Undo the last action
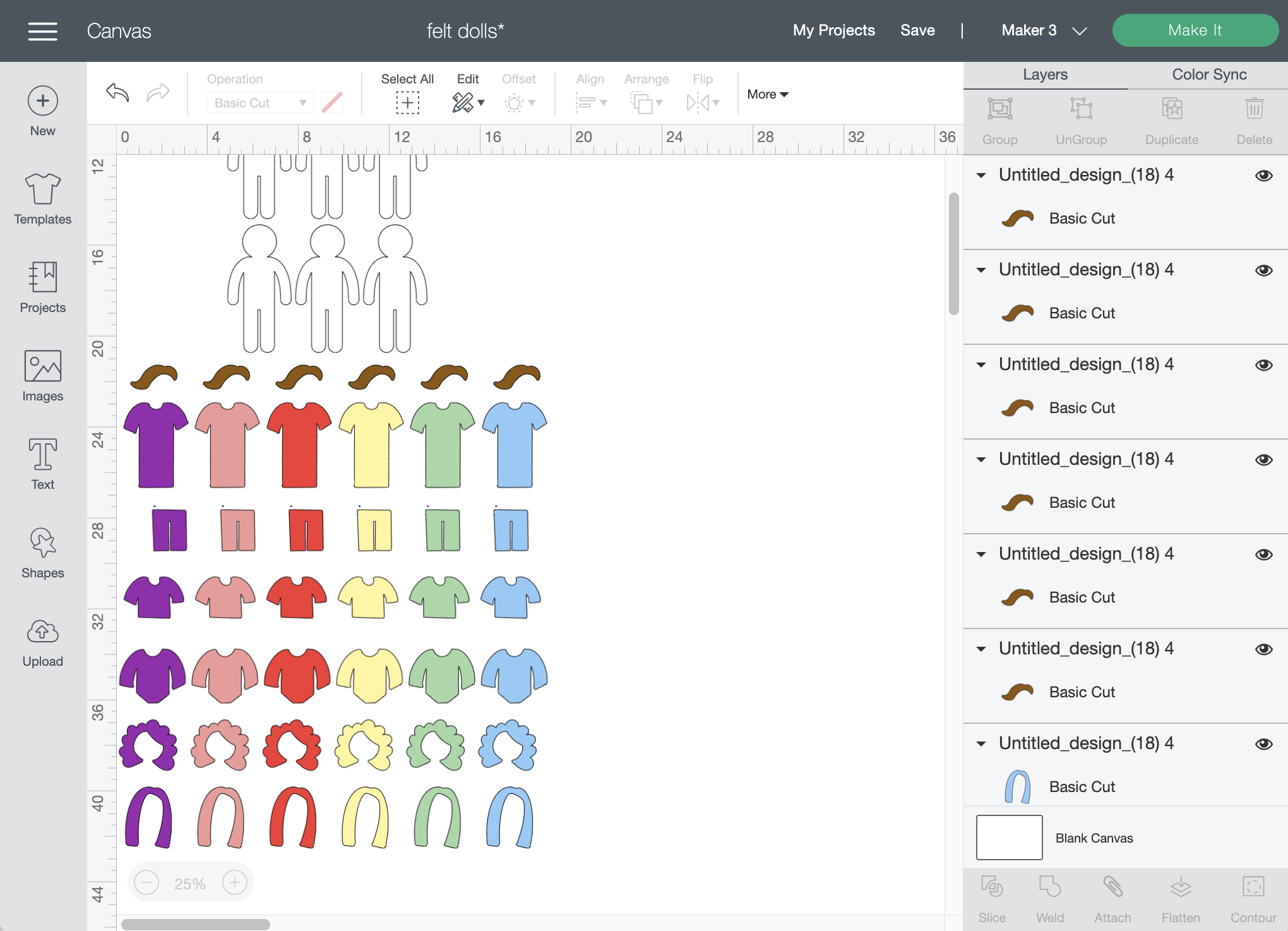The width and height of the screenshot is (1288, 931). click(117, 93)
